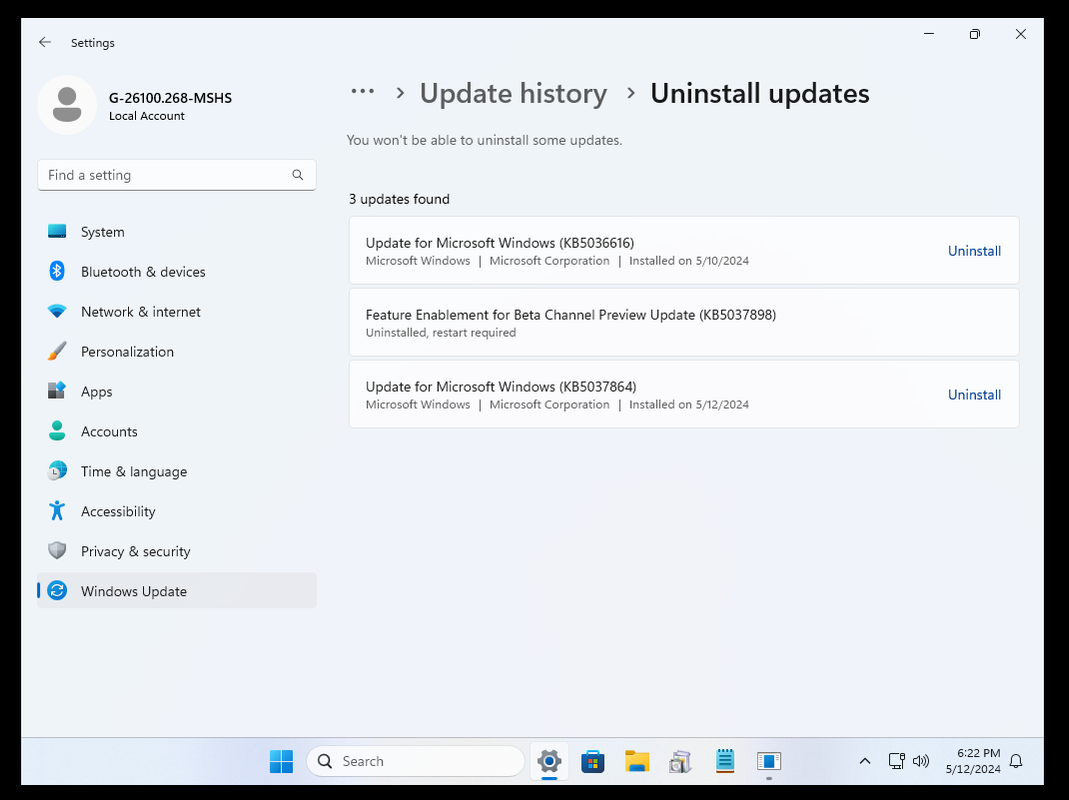The image size is (1069, 800).
Task: Click Installed on 5/10/2024 text
Action: tap(689, 261)
